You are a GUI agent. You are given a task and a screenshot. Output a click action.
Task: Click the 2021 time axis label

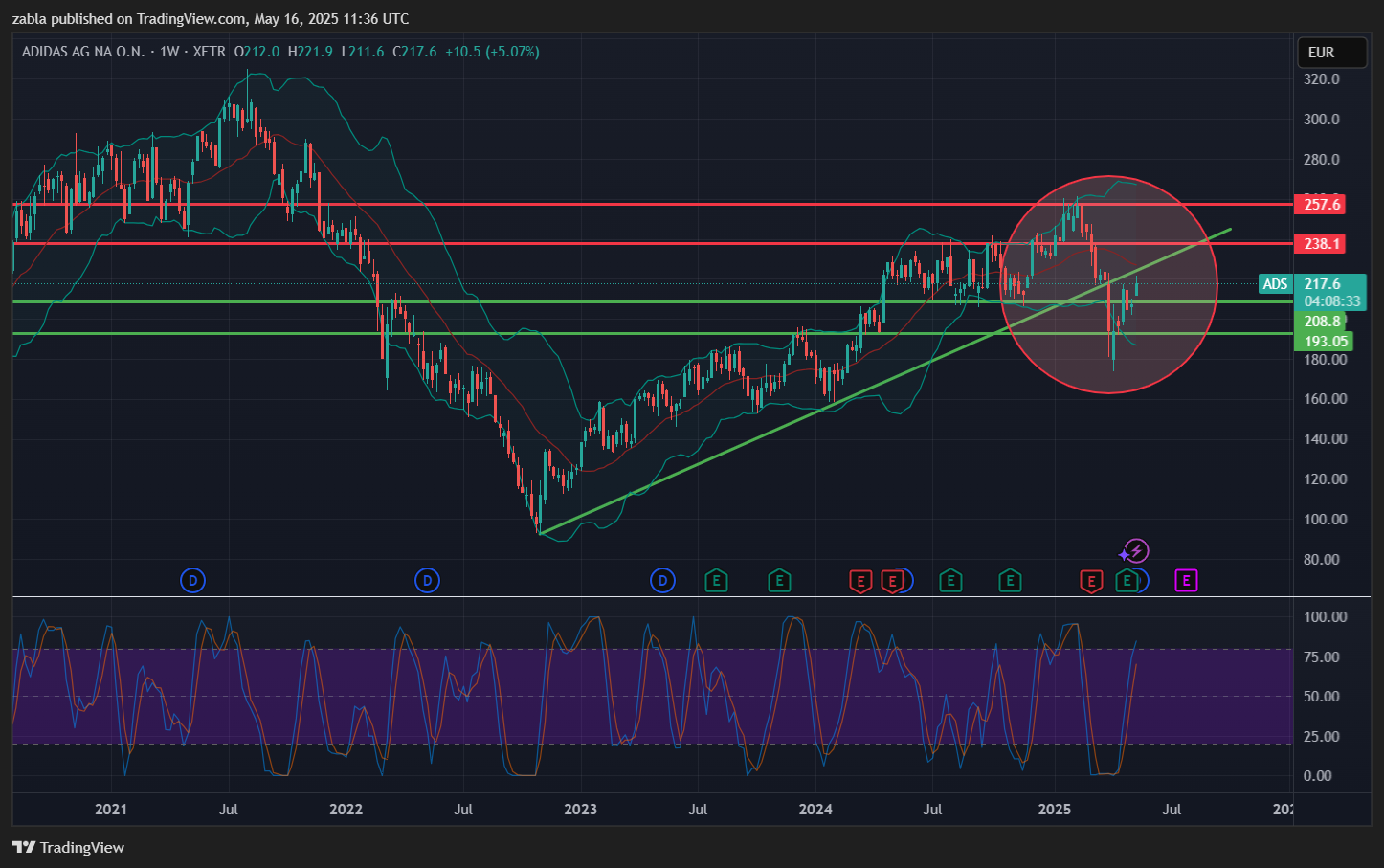click(x=111, y=810)
